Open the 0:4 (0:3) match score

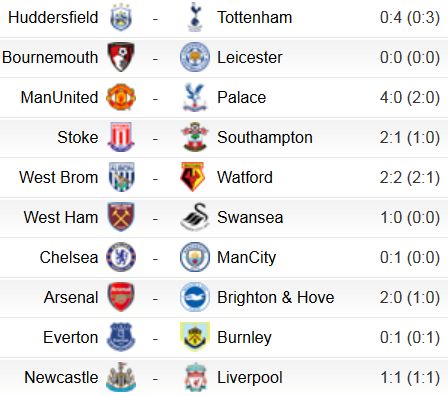tap(410, 17)
